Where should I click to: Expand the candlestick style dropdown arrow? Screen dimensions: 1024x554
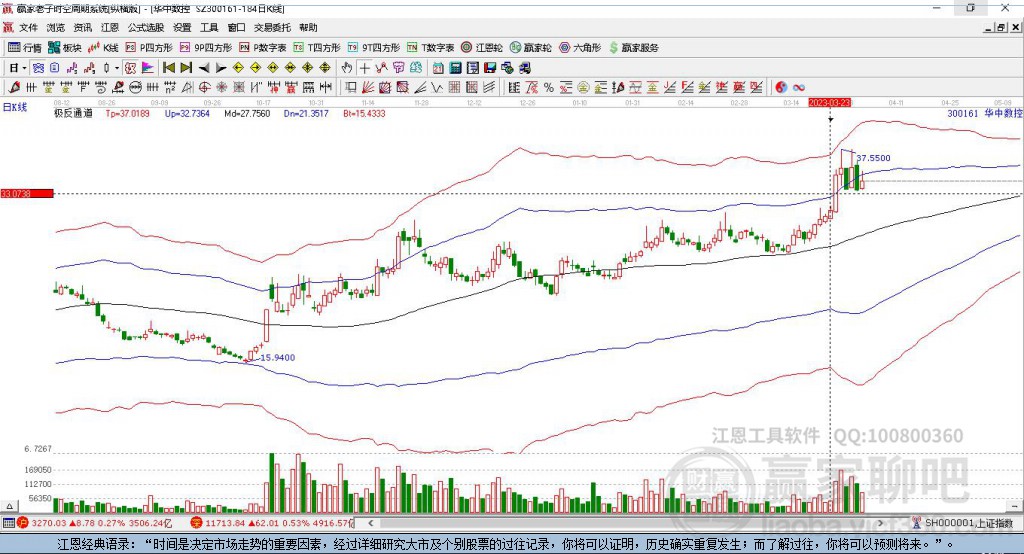[117, 68]
